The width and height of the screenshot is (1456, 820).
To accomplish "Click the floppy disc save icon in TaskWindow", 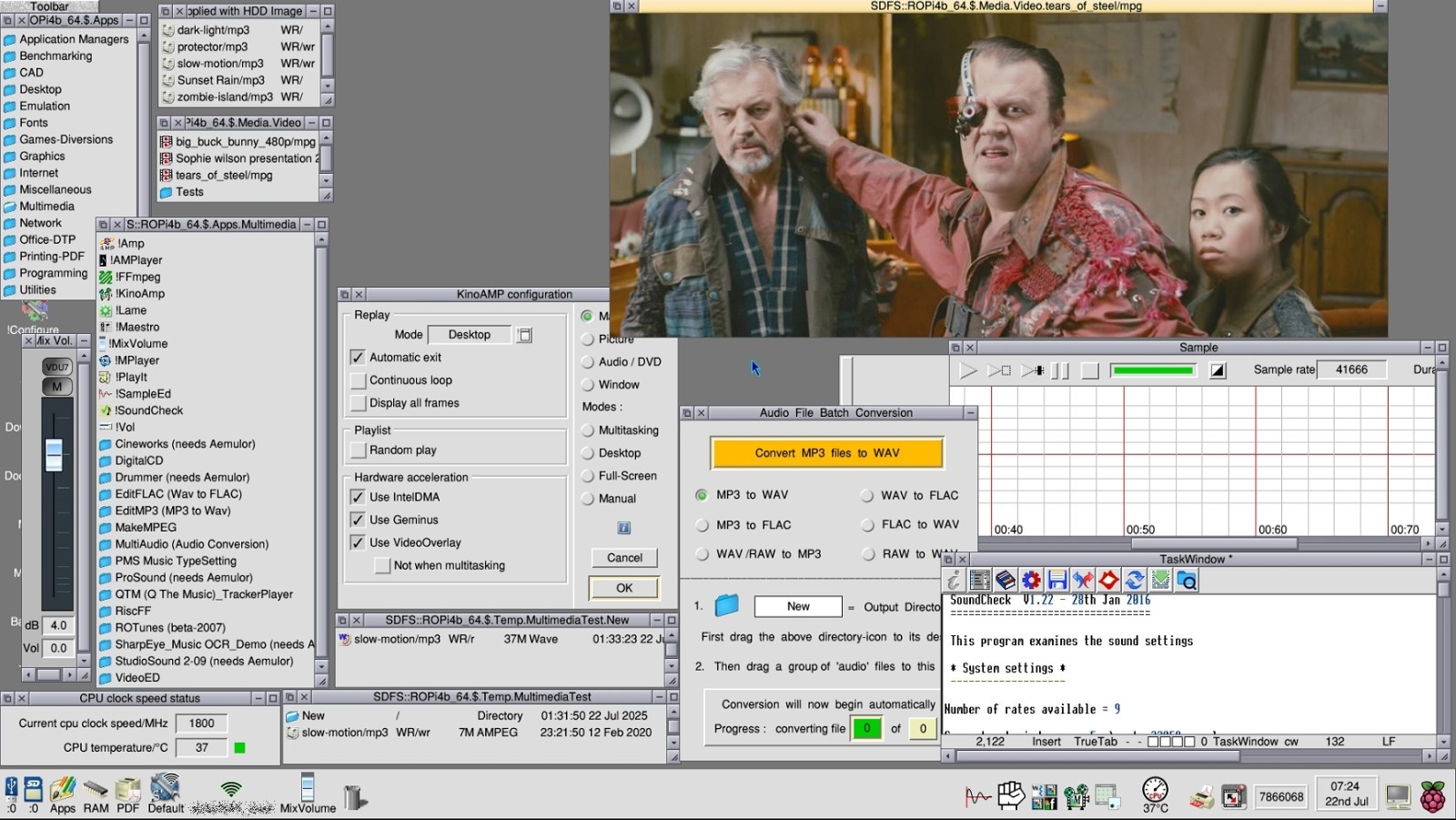I will click(1057, 581).
